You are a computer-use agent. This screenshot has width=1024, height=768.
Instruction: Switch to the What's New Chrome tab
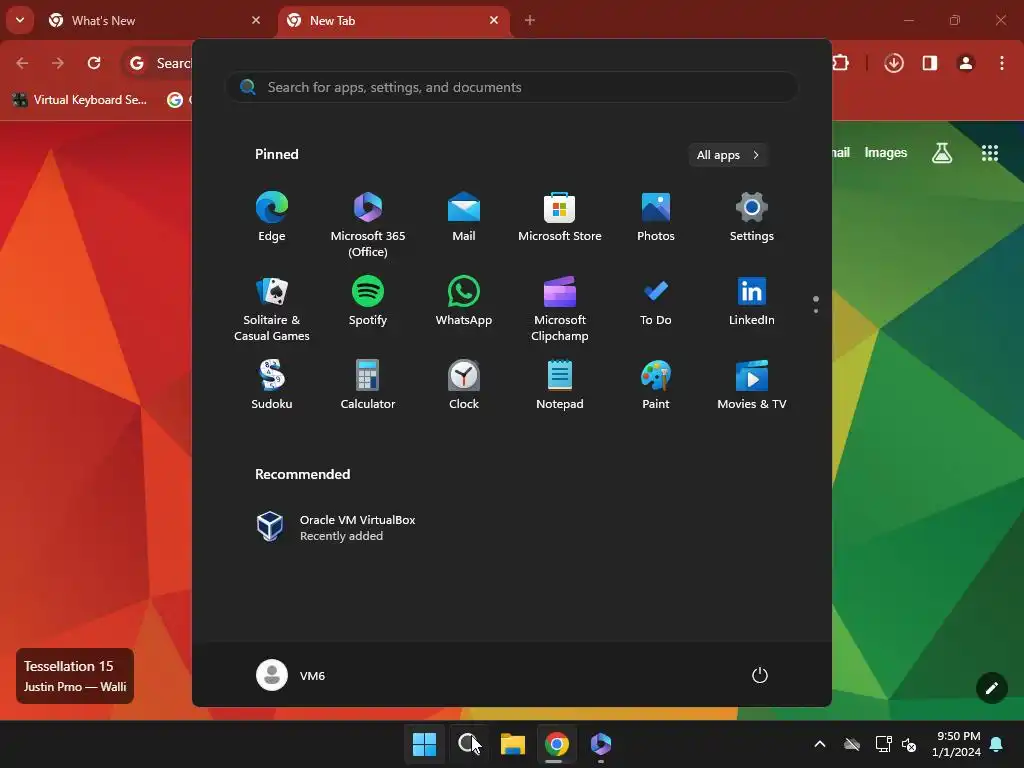click(x=155, y=20)
